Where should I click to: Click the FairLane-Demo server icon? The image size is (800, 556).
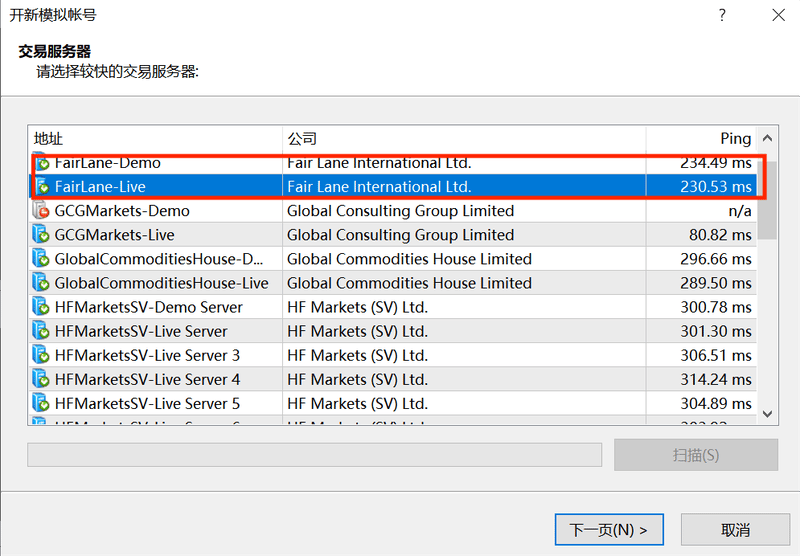(x=41, y=162)
